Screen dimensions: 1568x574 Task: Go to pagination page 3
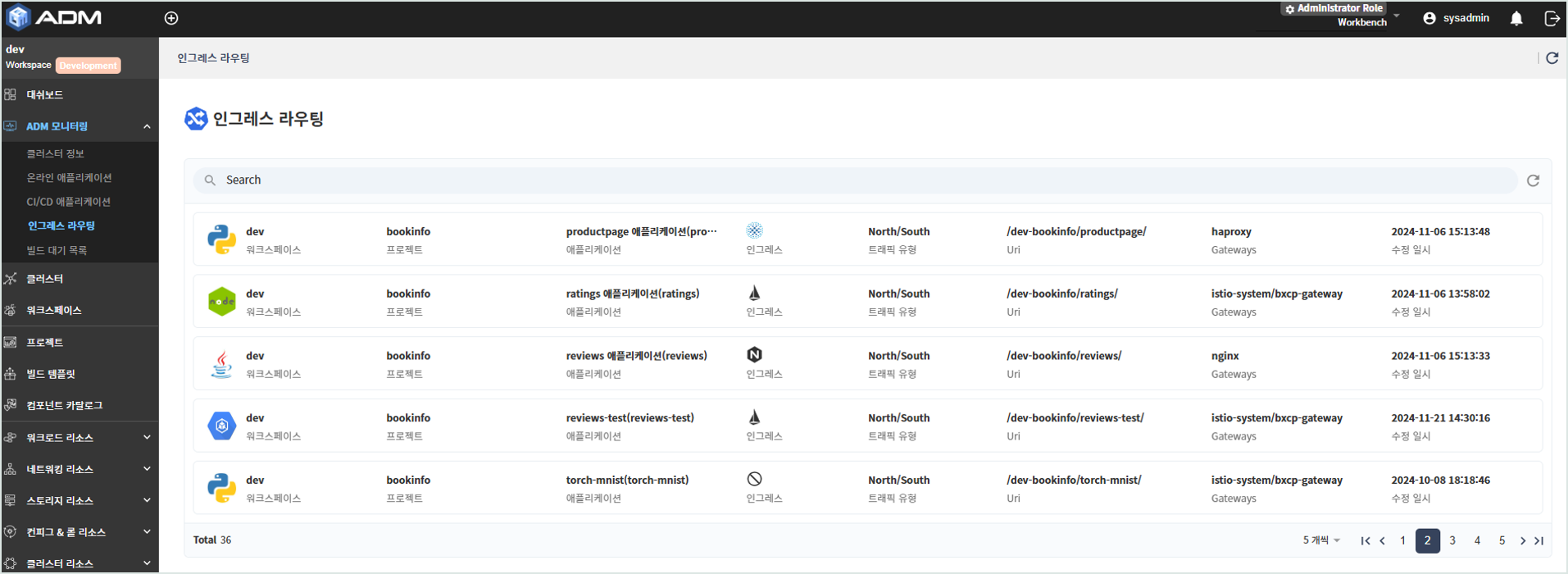pos(1452,540)
